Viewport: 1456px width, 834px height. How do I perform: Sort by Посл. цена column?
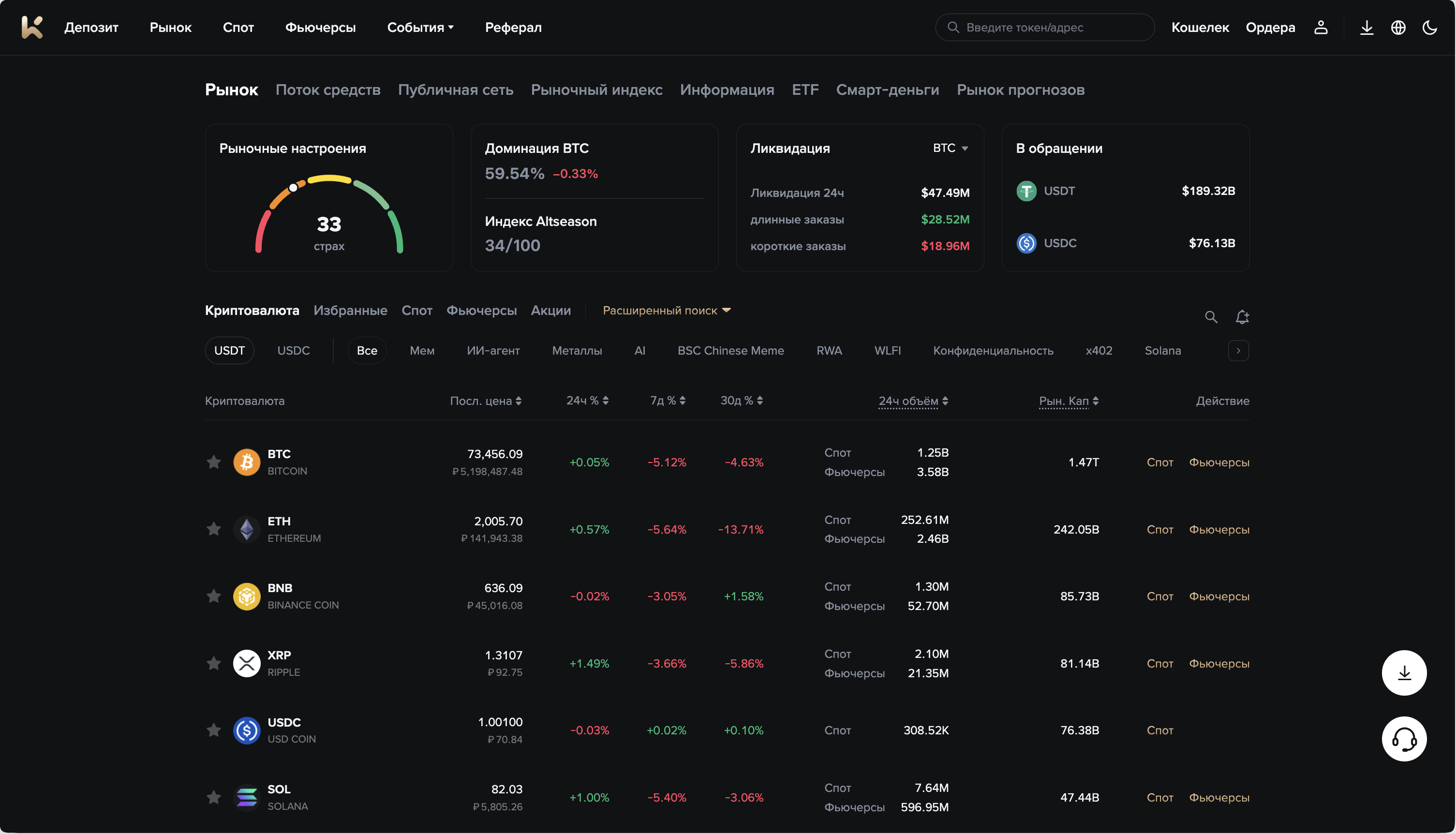pyautogui.click(x=486, y=401)
